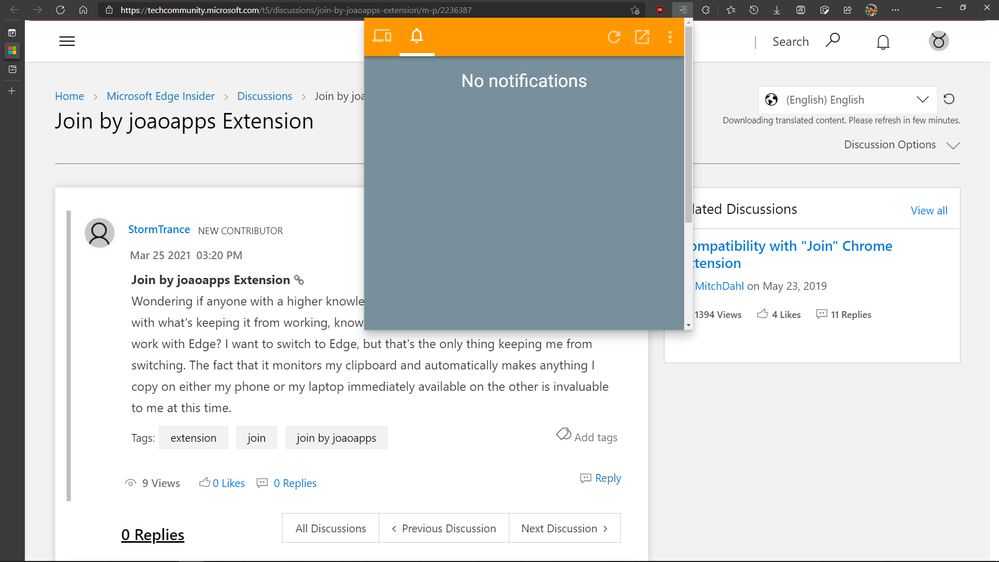This screenshot has height=562, width=999.
Task: Click the browser Share icon
Action: [847, 10]
